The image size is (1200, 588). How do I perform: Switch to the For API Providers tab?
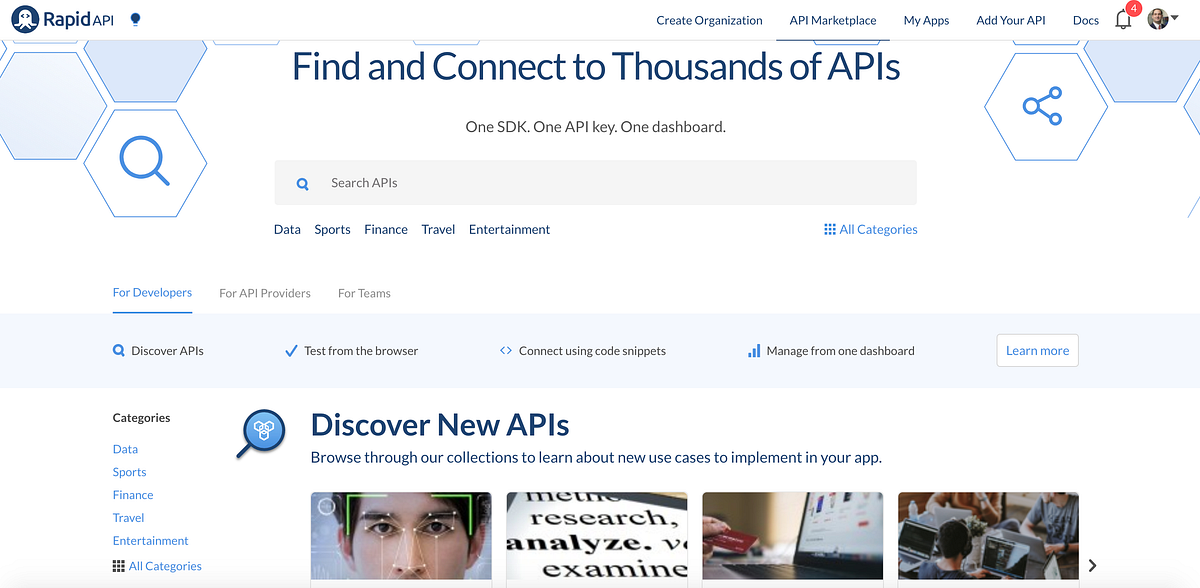coord(264,292)
